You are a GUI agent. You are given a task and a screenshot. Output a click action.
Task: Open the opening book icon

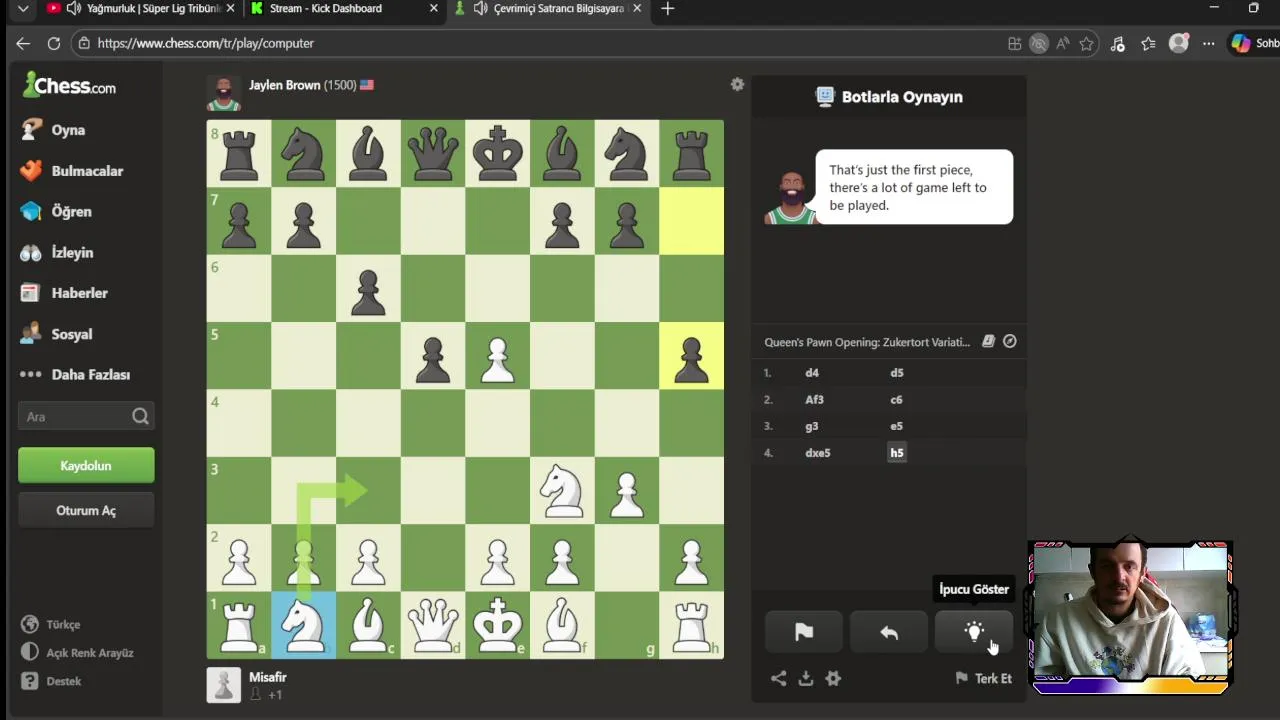(x=988, y=341)
